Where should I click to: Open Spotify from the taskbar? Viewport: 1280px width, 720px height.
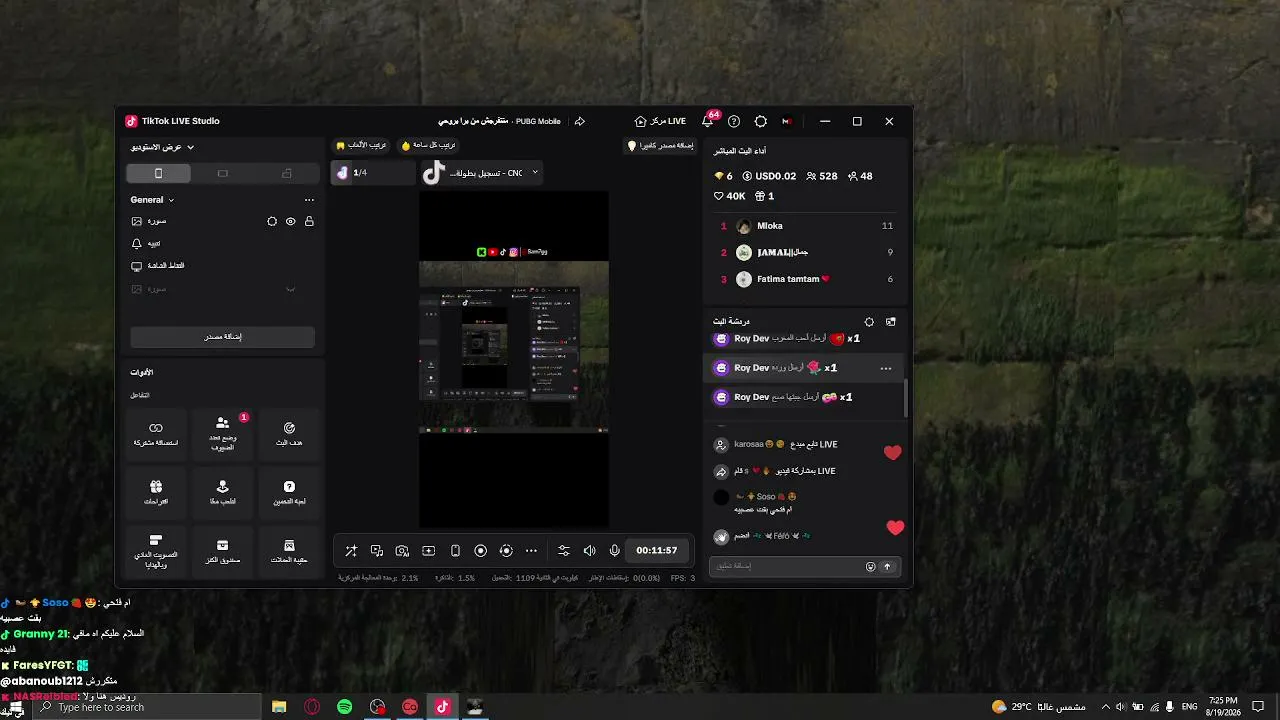coord(345,707)
